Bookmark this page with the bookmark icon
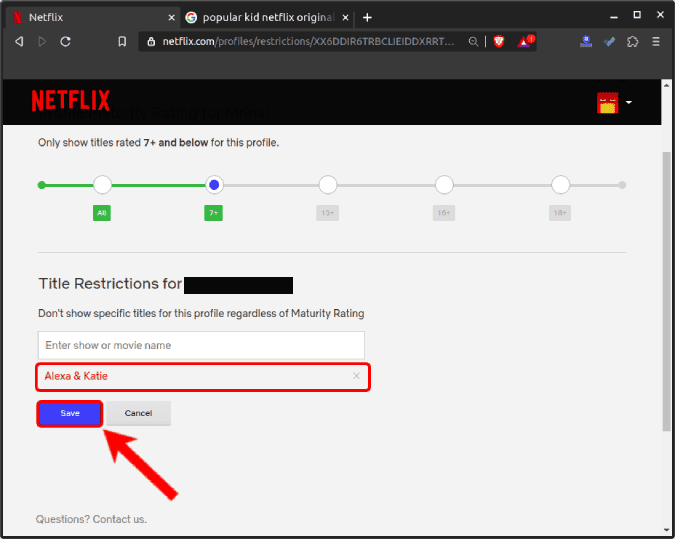The image size is (675, 539). coord(122,42)
